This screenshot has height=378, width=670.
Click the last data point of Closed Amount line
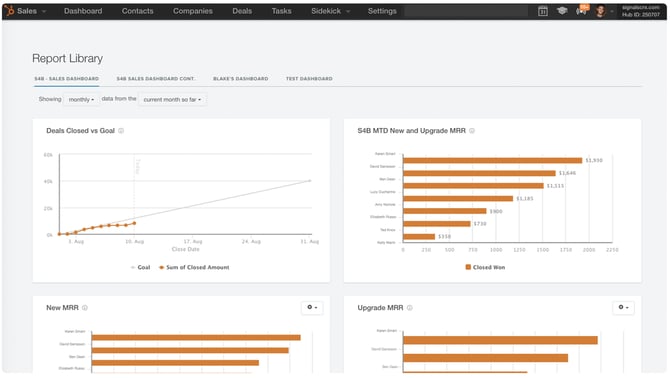click(x=134, y=223)
